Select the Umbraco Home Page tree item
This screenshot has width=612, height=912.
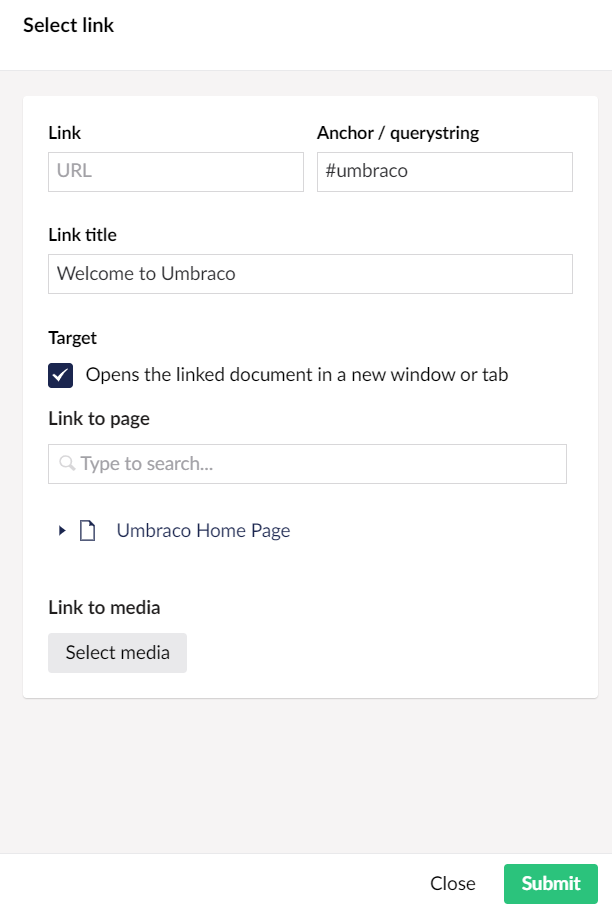pyautogui.click(x=203, y=531)
